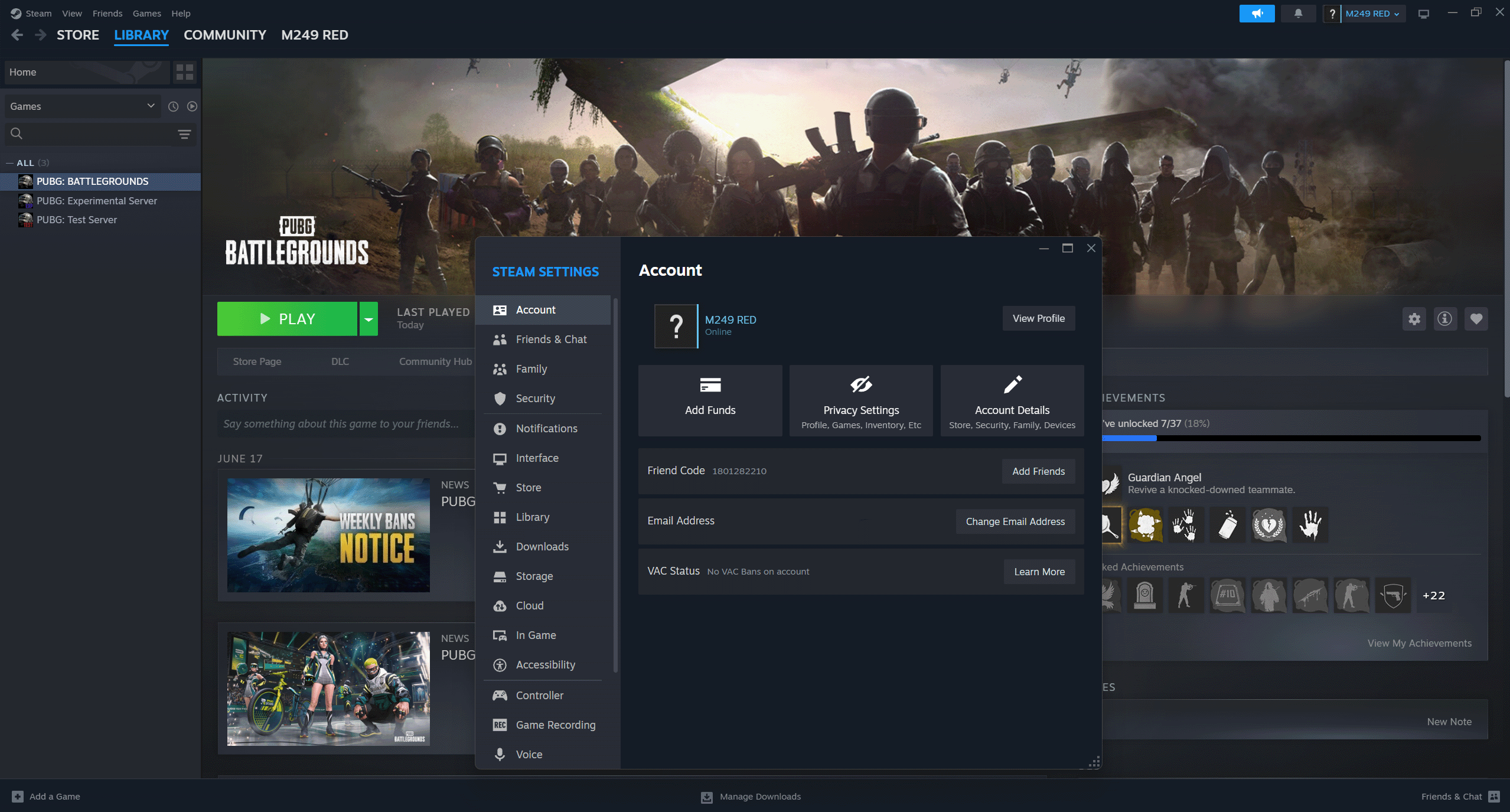Select Interface settings section
Viewport: 1510px width, 812px height.
(543, 458)
